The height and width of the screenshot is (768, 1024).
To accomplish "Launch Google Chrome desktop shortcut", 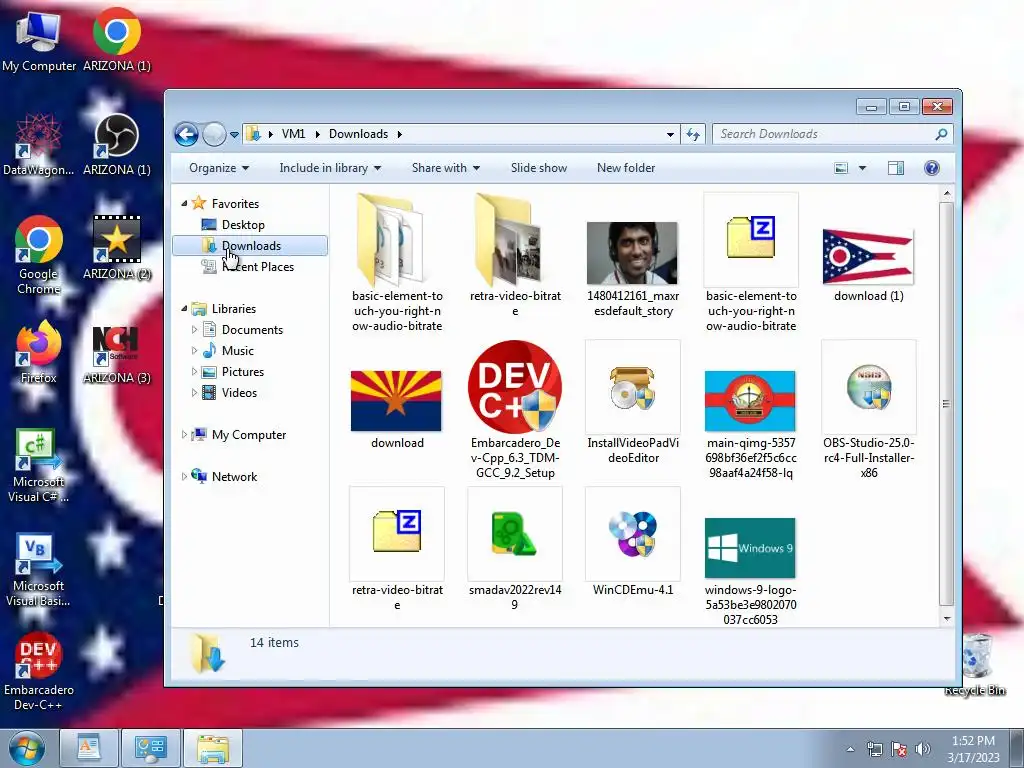I will 39,255.
